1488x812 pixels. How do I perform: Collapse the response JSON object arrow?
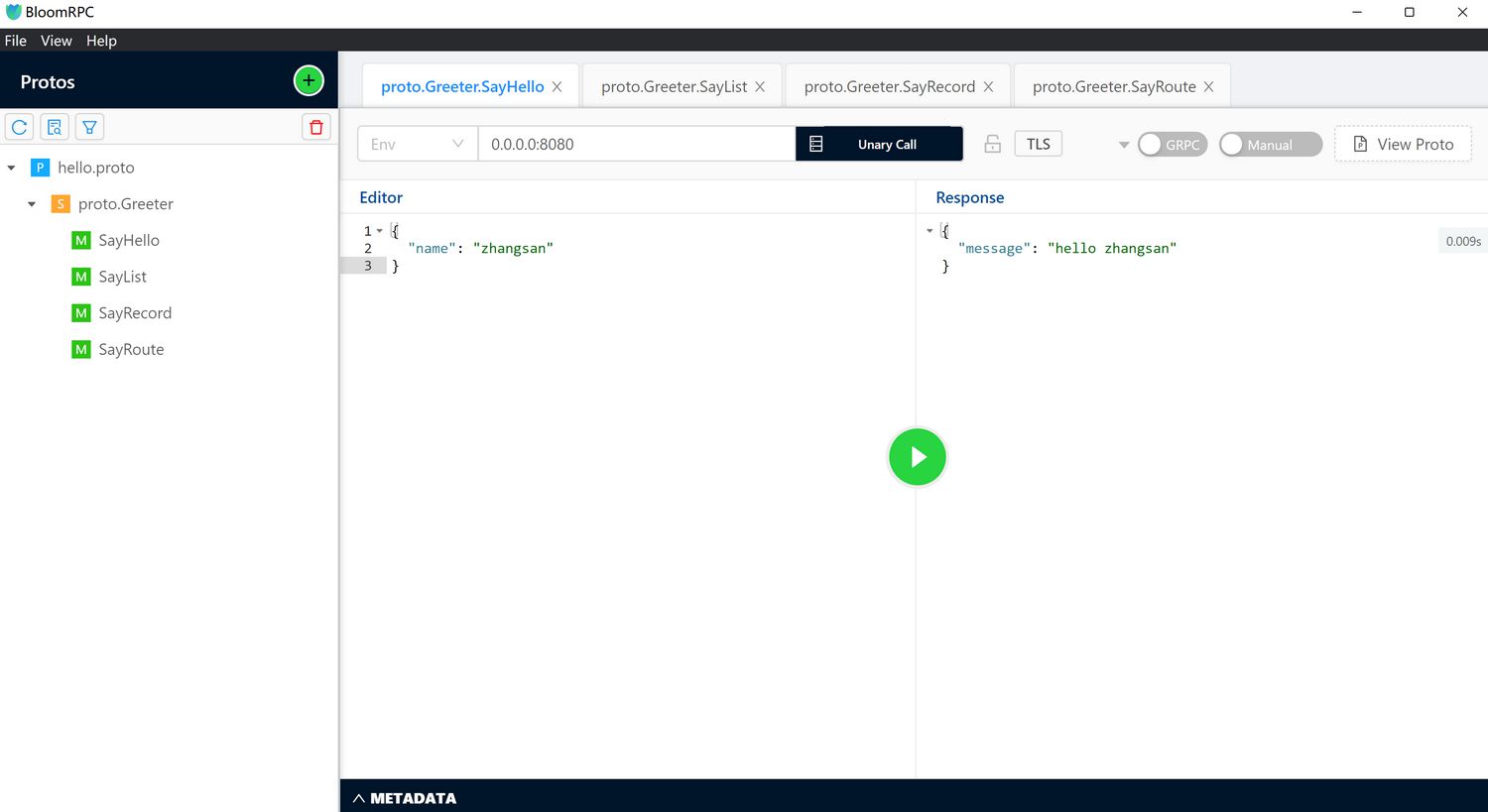pyautogui.click(x=930, y=231)
